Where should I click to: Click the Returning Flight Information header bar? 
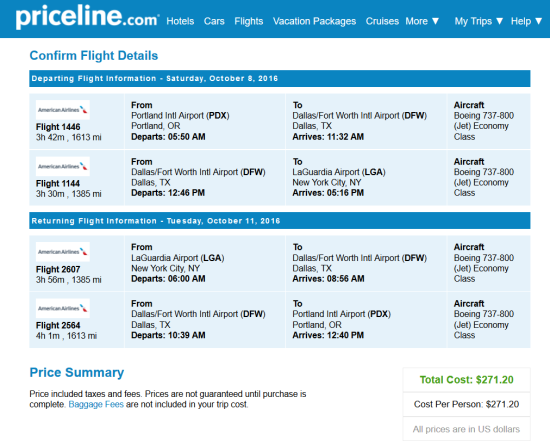[x=280, y=221]
